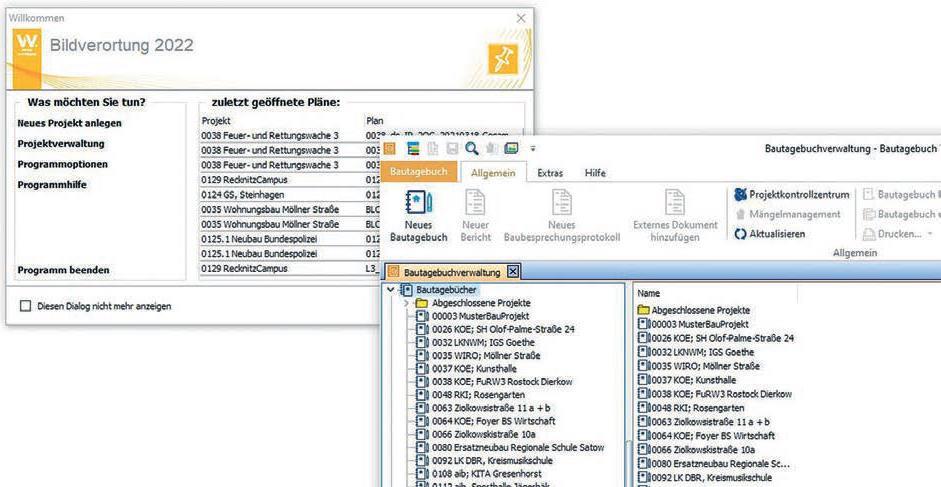941x487 pixels.
Task: Select the Bautagebuchverwaltung document tab
Action: click(451, 272)
